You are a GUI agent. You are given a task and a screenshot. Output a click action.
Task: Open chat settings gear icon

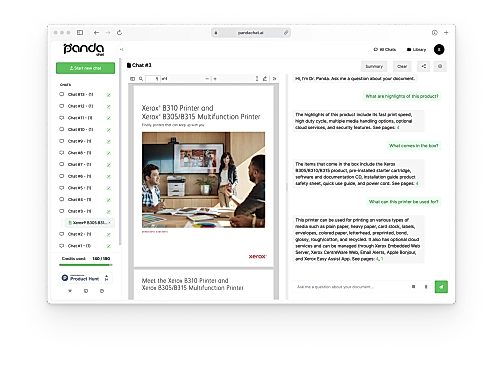(440, 66)
